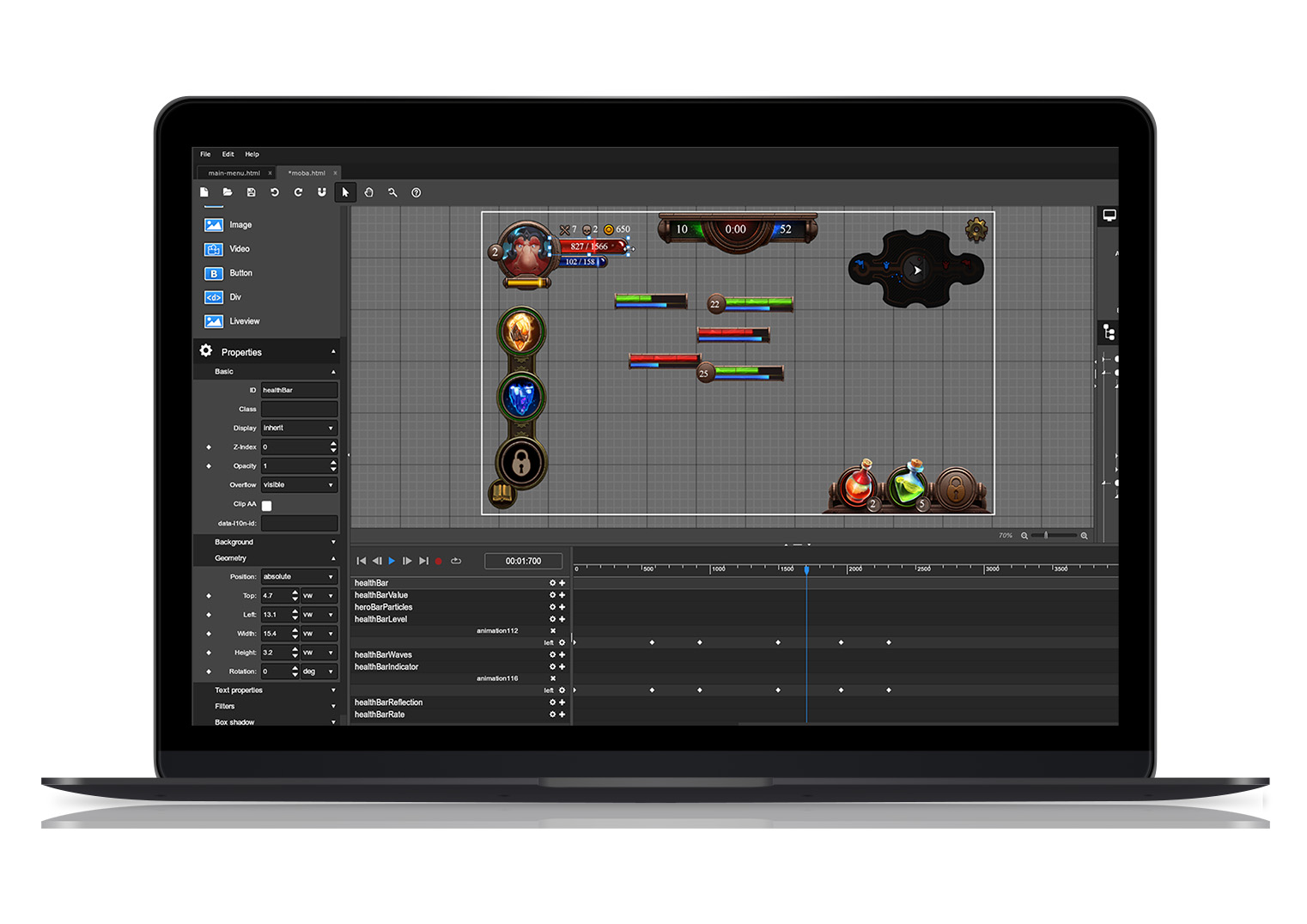This screenshot has width=1307, height=924.
Task: Open the Position dropdown showing absolute
Action: 298,576
